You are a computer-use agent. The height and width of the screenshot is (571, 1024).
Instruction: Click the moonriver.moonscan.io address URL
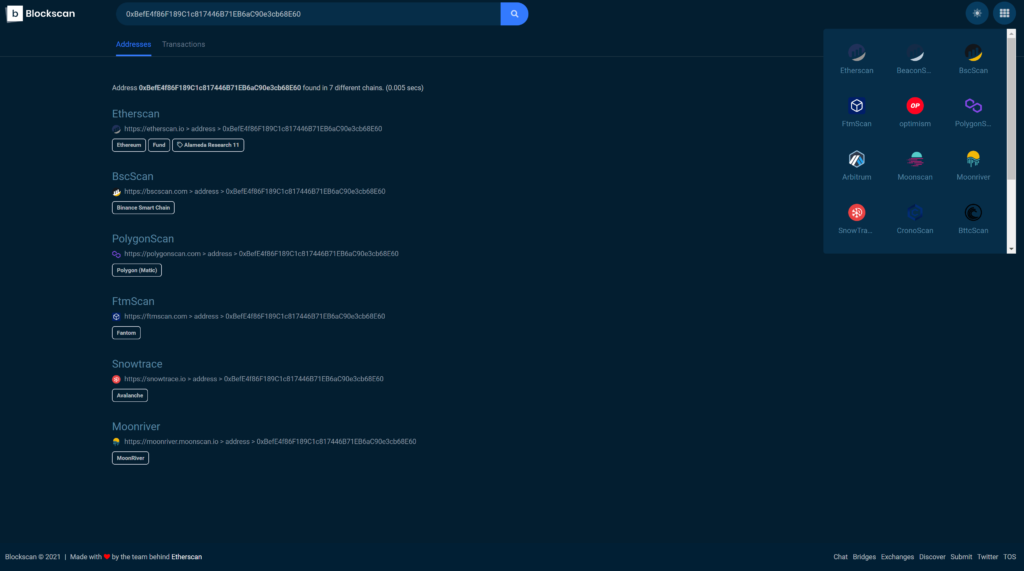270,442
